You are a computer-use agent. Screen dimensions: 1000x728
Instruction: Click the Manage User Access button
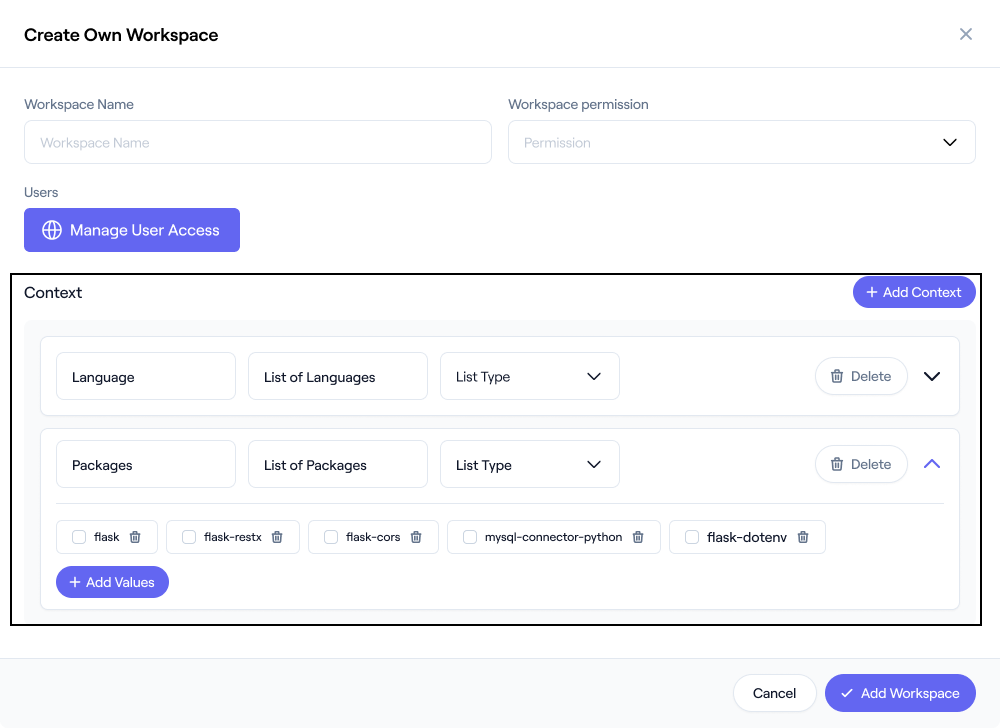132,230
